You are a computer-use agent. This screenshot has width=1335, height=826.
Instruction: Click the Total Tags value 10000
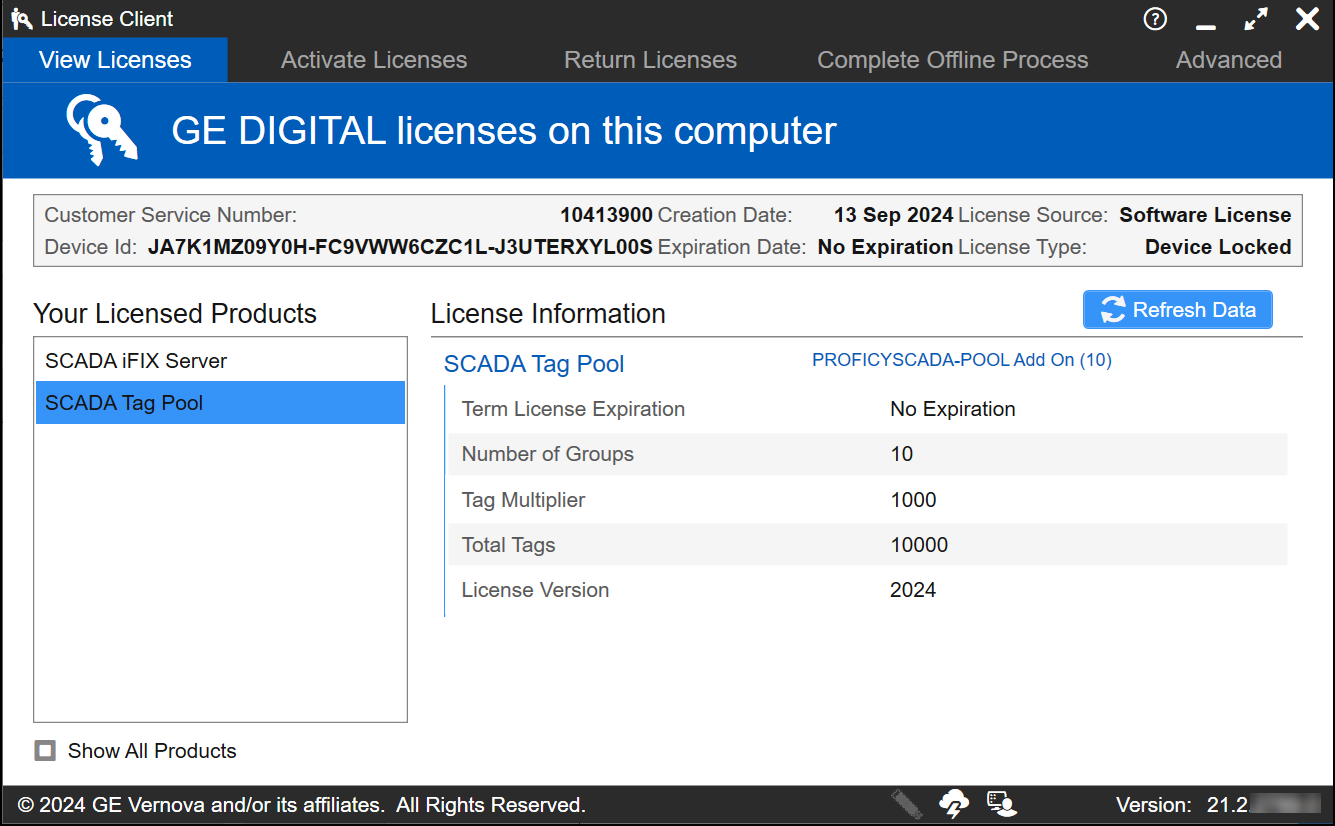pyautogui.click(x=919, y=545)
